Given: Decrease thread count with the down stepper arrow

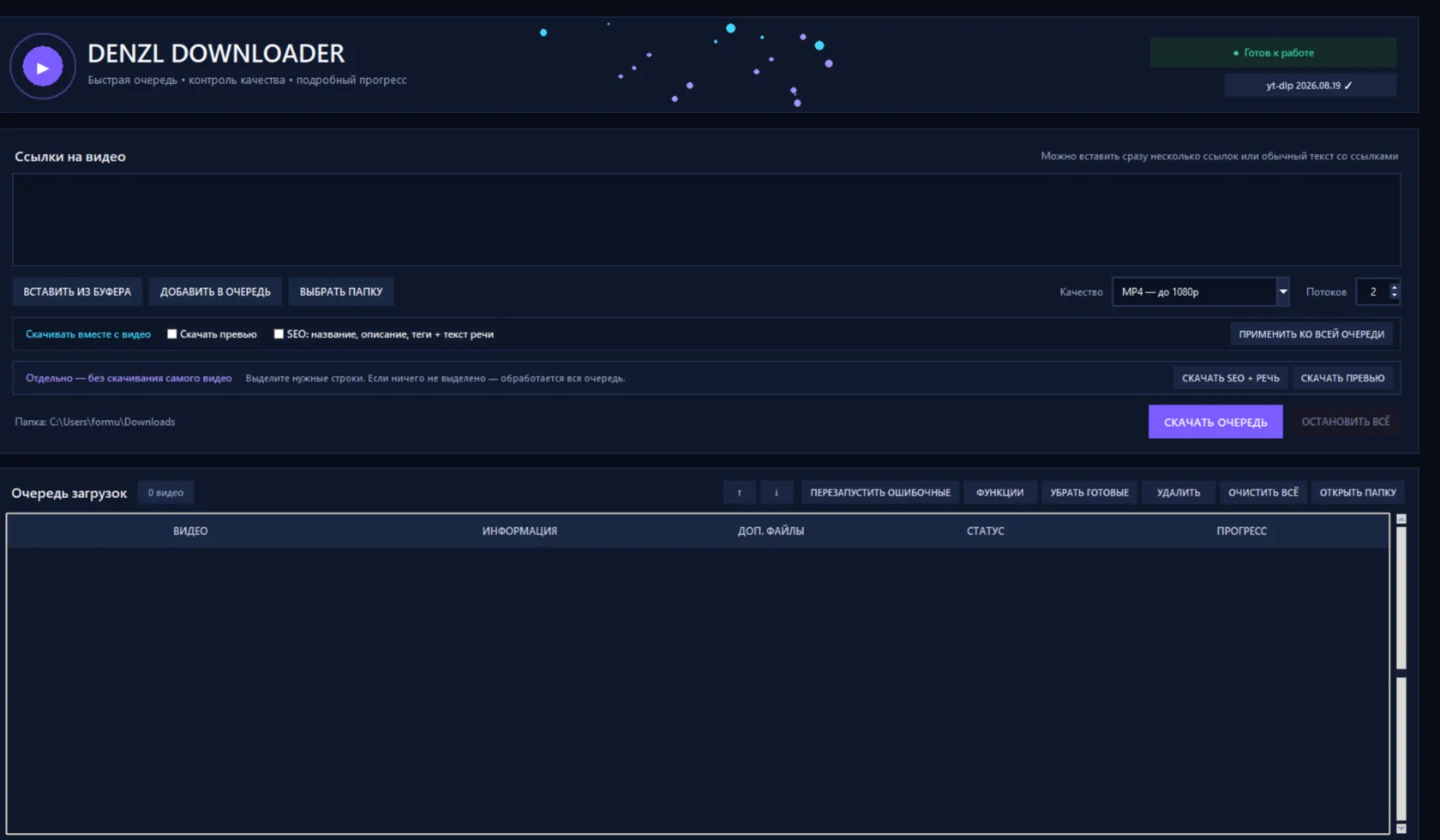Looking at the screenshot, I should [x=1395, y=297].
